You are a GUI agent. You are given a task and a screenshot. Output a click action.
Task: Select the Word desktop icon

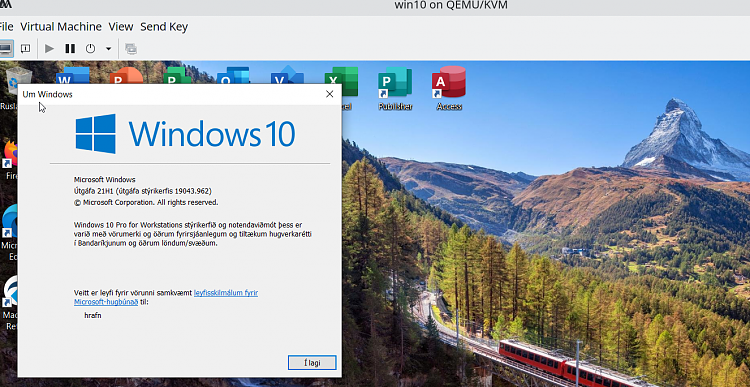coord(73,76)
